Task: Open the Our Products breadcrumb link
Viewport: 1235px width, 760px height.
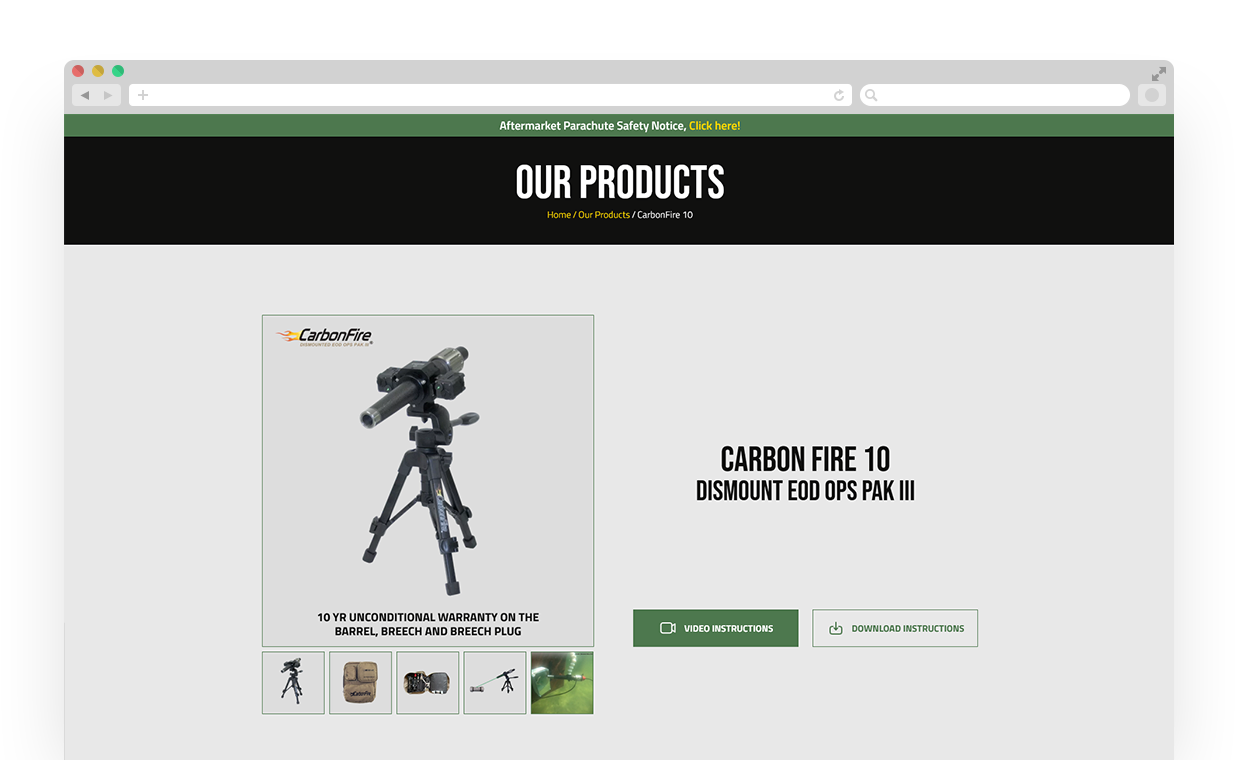Action: pyautogui.click(x=604, y=215)
